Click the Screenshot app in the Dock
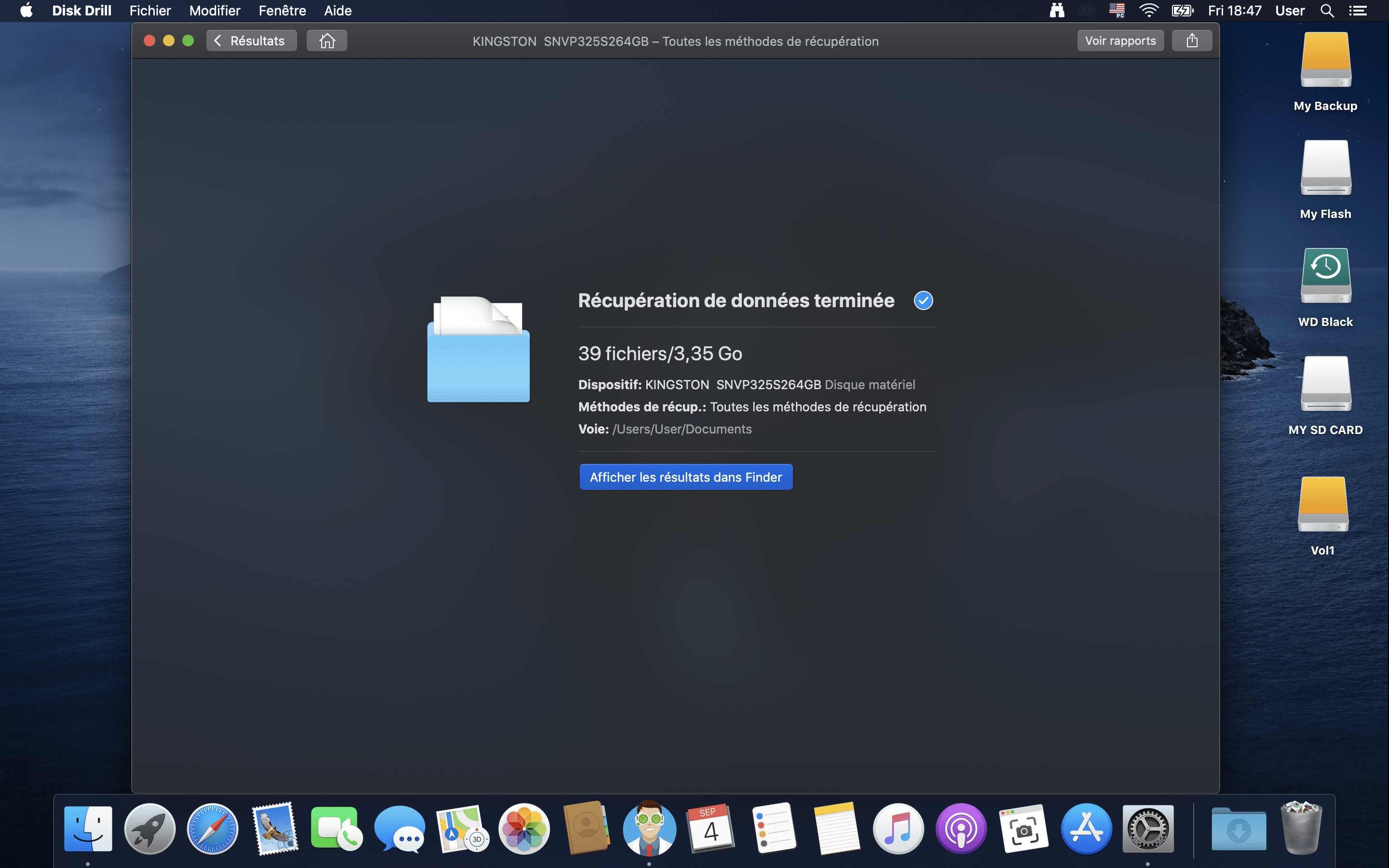 click(x=1023, y=828)
